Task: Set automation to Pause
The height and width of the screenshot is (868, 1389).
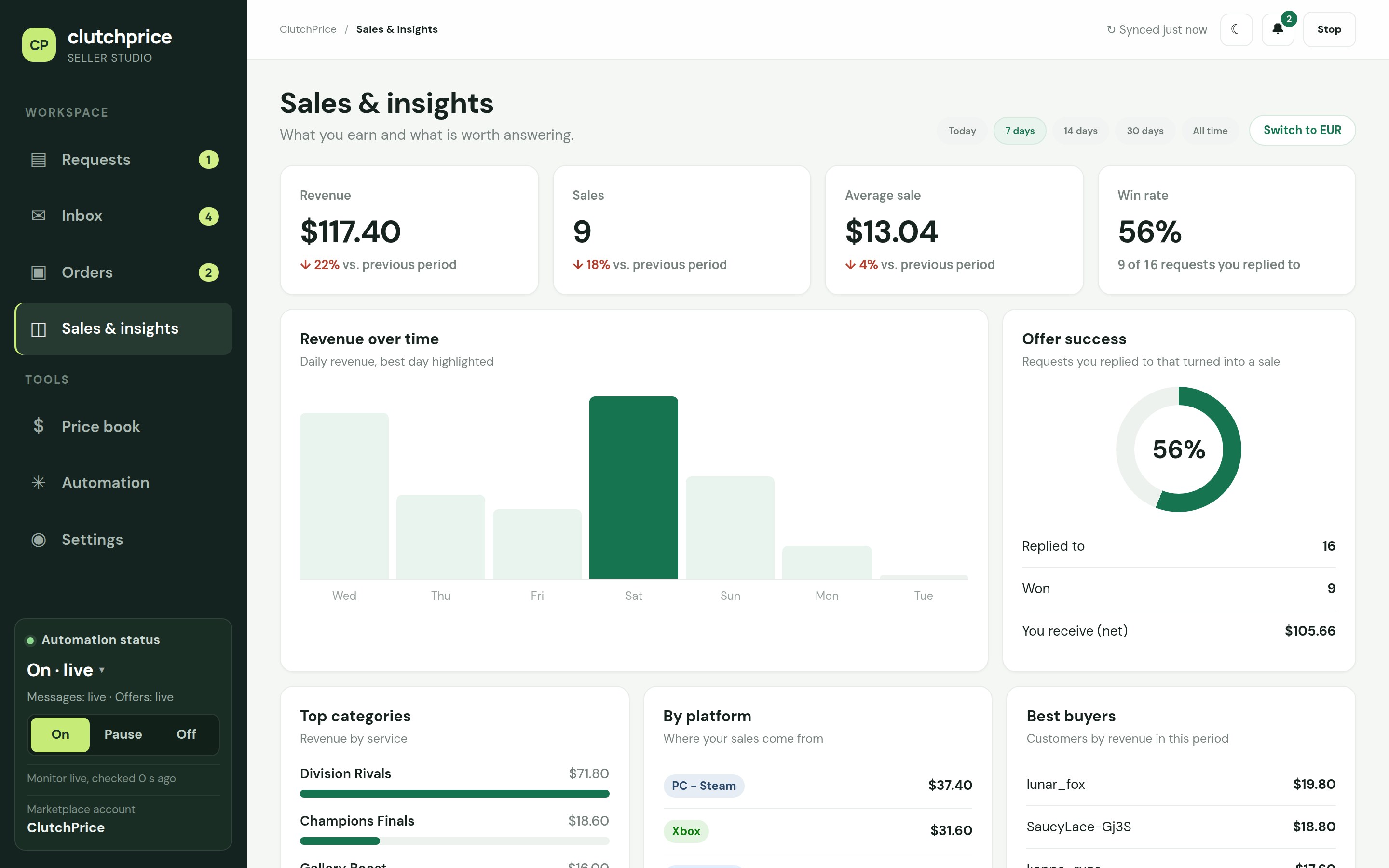Action: point(123,734)
